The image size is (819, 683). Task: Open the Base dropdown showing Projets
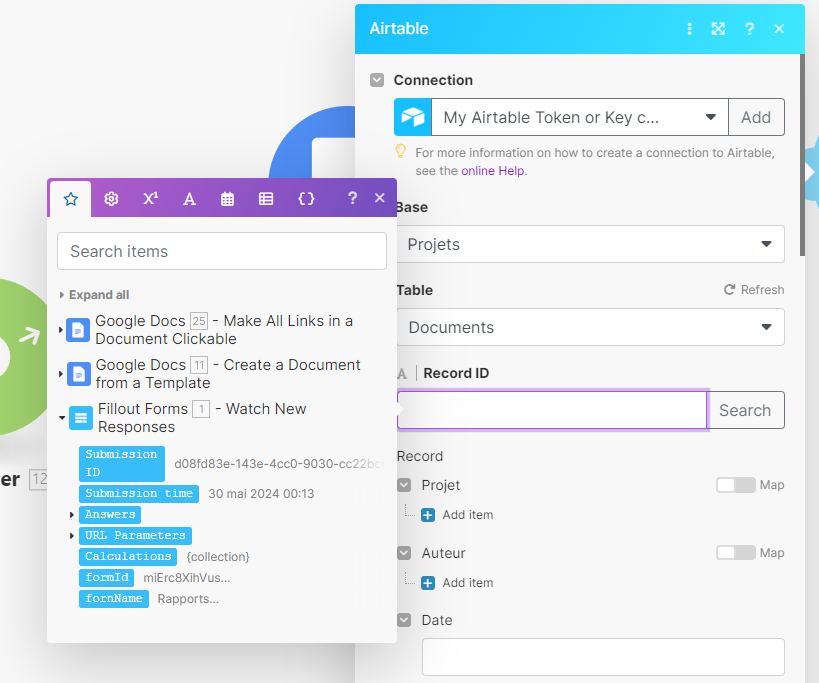(590, 244)
